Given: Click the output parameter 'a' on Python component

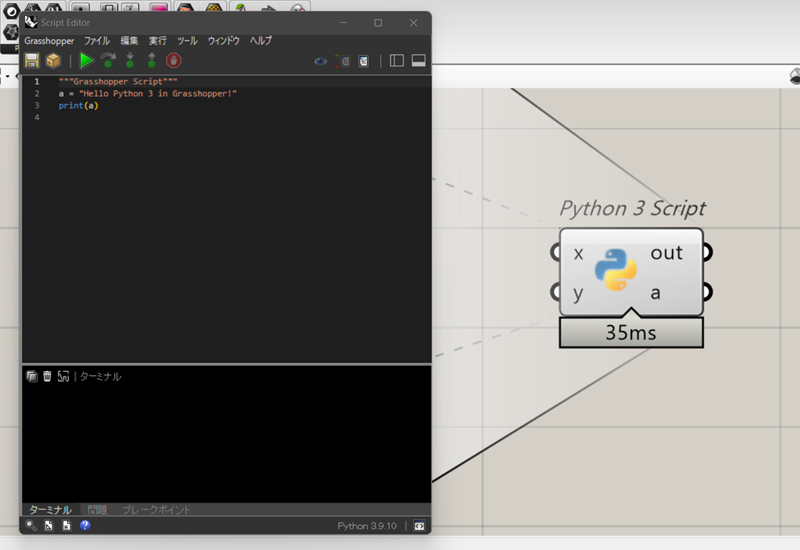Looking at the screenshot, I should [656, 293].
